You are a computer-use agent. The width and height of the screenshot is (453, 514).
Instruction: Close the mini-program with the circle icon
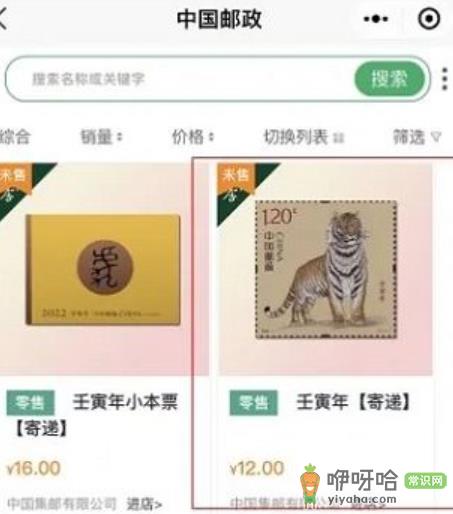pyautogui.click(x=429, y=19)
